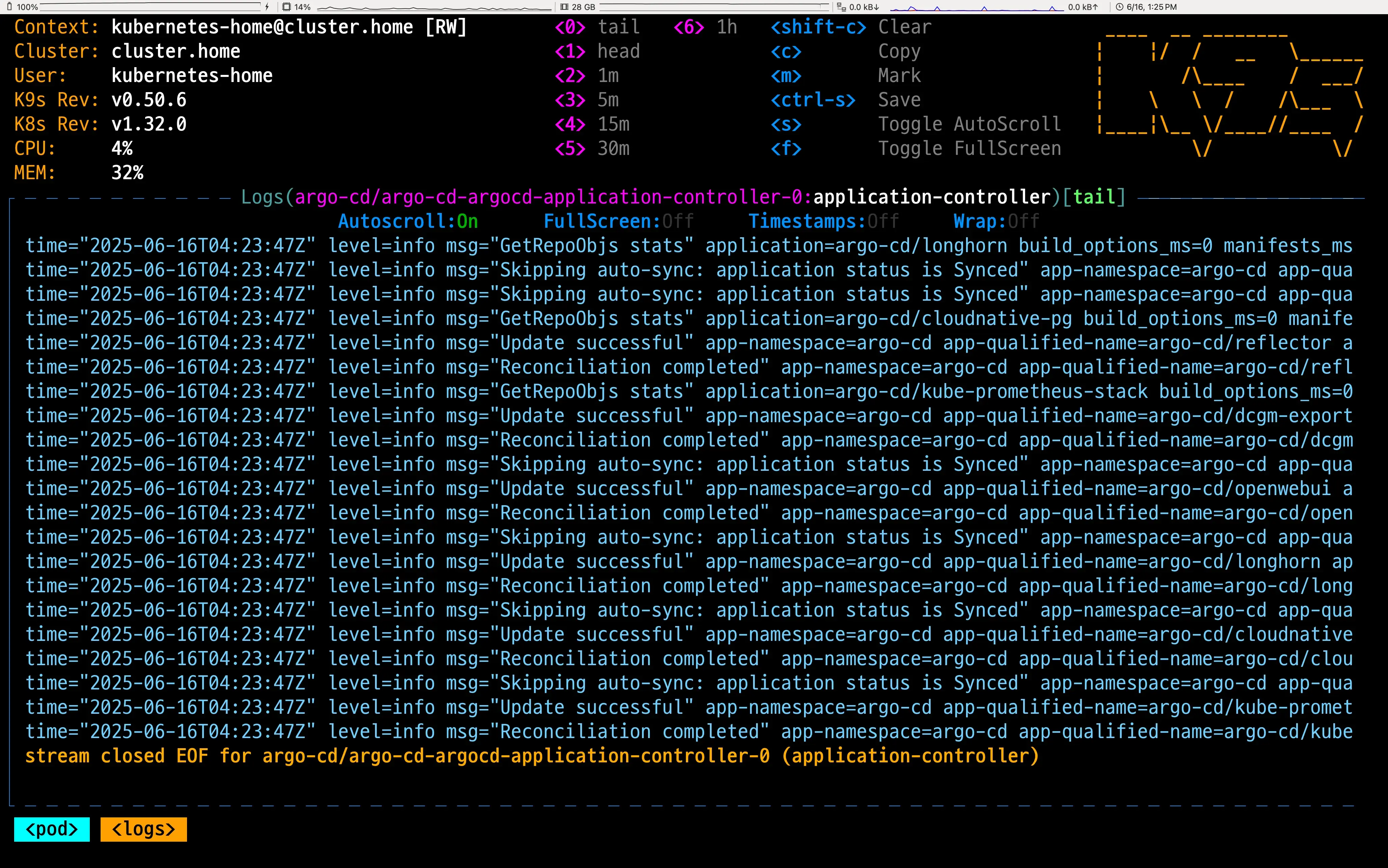
Task: Click the <shift-c> Clear shortcut hint
Action: pos(851,27)
